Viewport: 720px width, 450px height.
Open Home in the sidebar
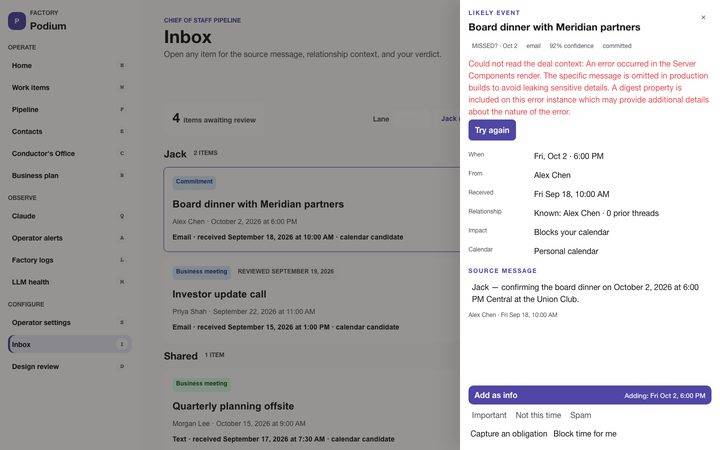point(69,65)
